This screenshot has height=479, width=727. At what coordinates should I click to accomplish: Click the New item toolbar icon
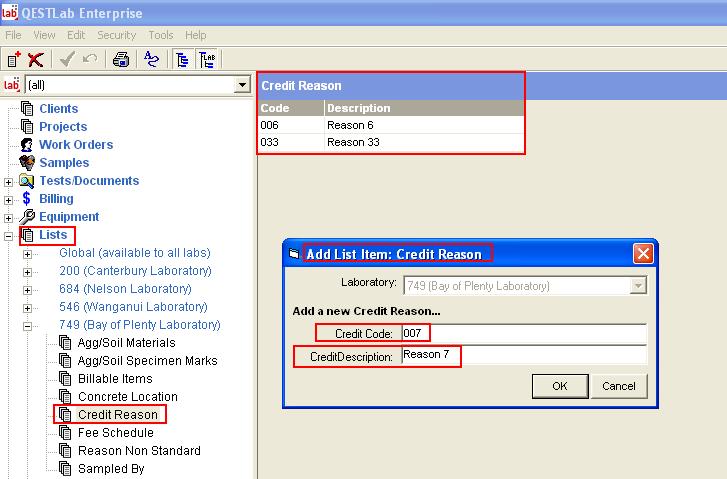tap(14, 59)
